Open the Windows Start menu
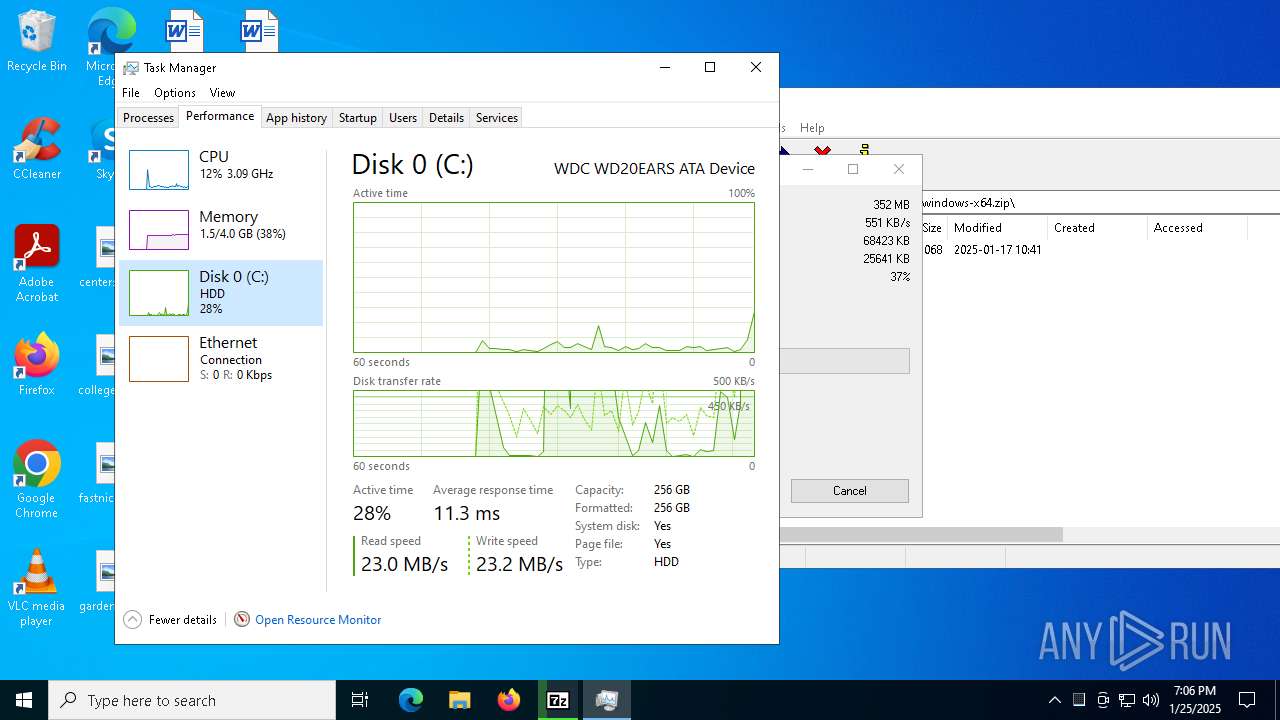1280x720 pixels. click(24, 700)
